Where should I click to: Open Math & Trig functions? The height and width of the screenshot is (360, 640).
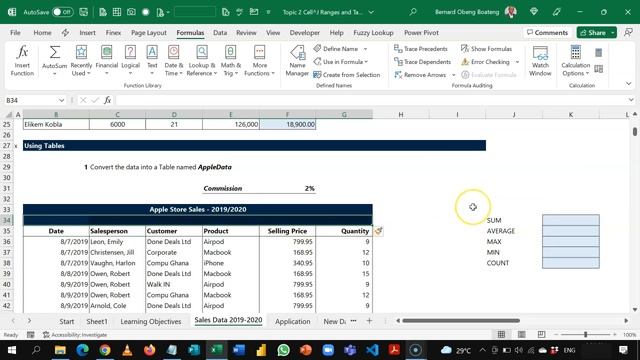231,61
